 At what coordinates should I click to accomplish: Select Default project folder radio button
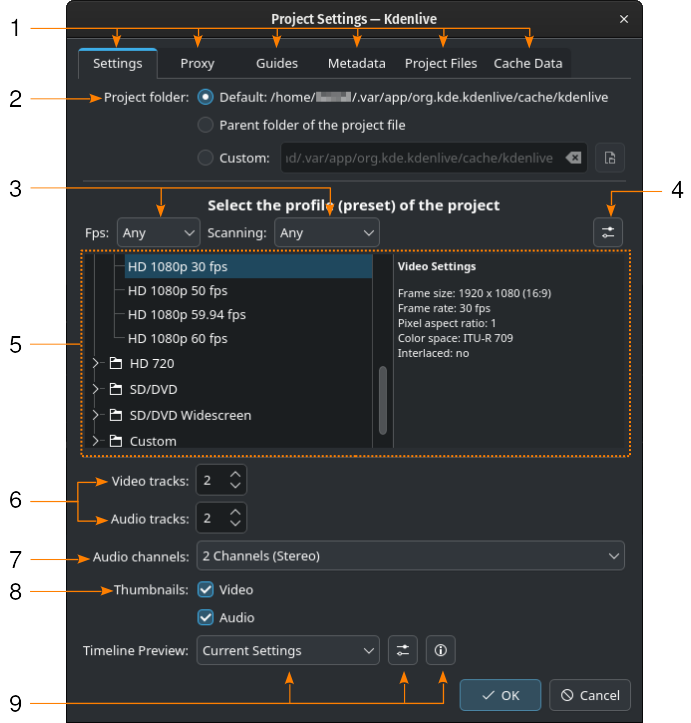(x=205, y=97)
